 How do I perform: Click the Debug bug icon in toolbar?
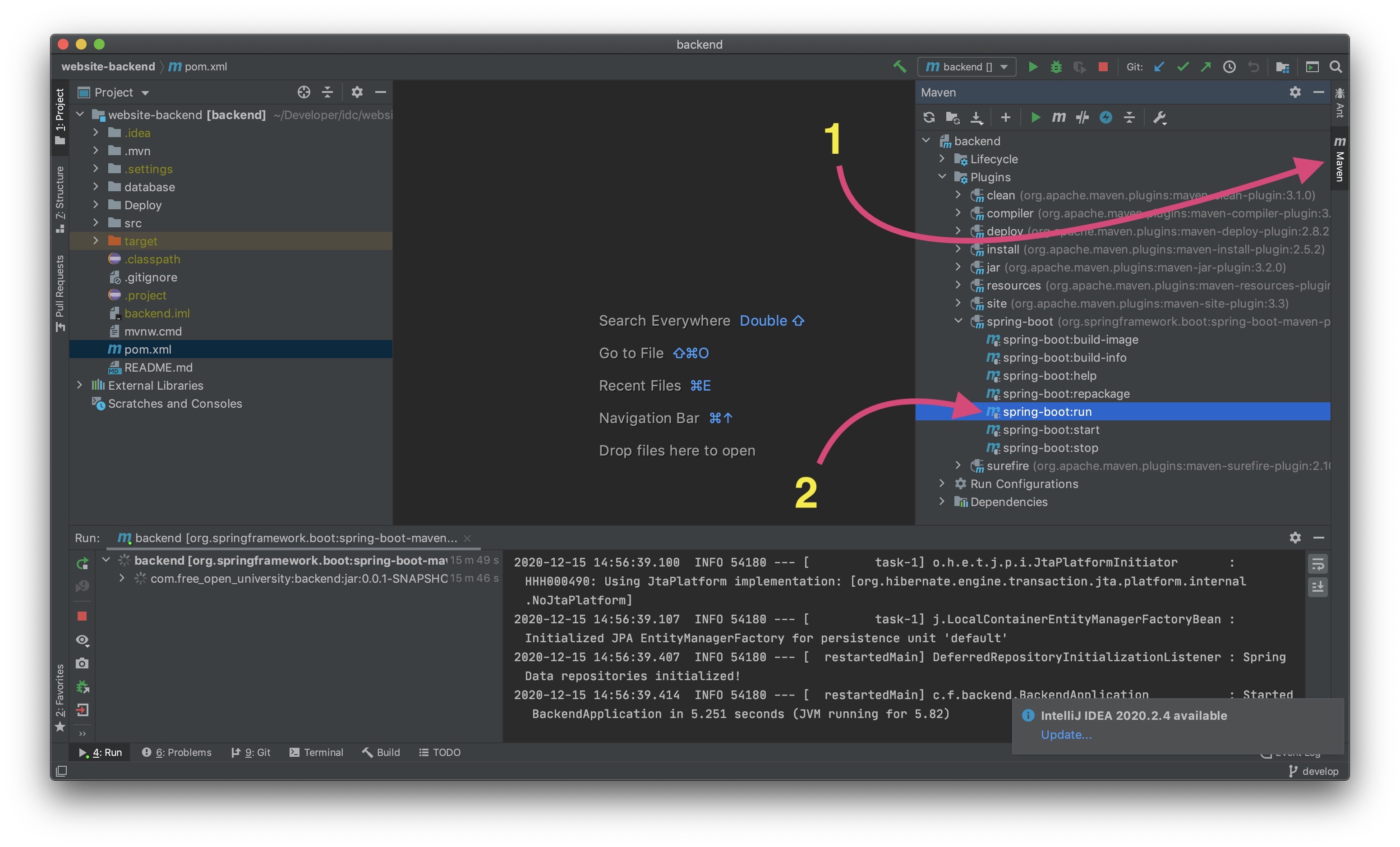tap(1056, 67)
